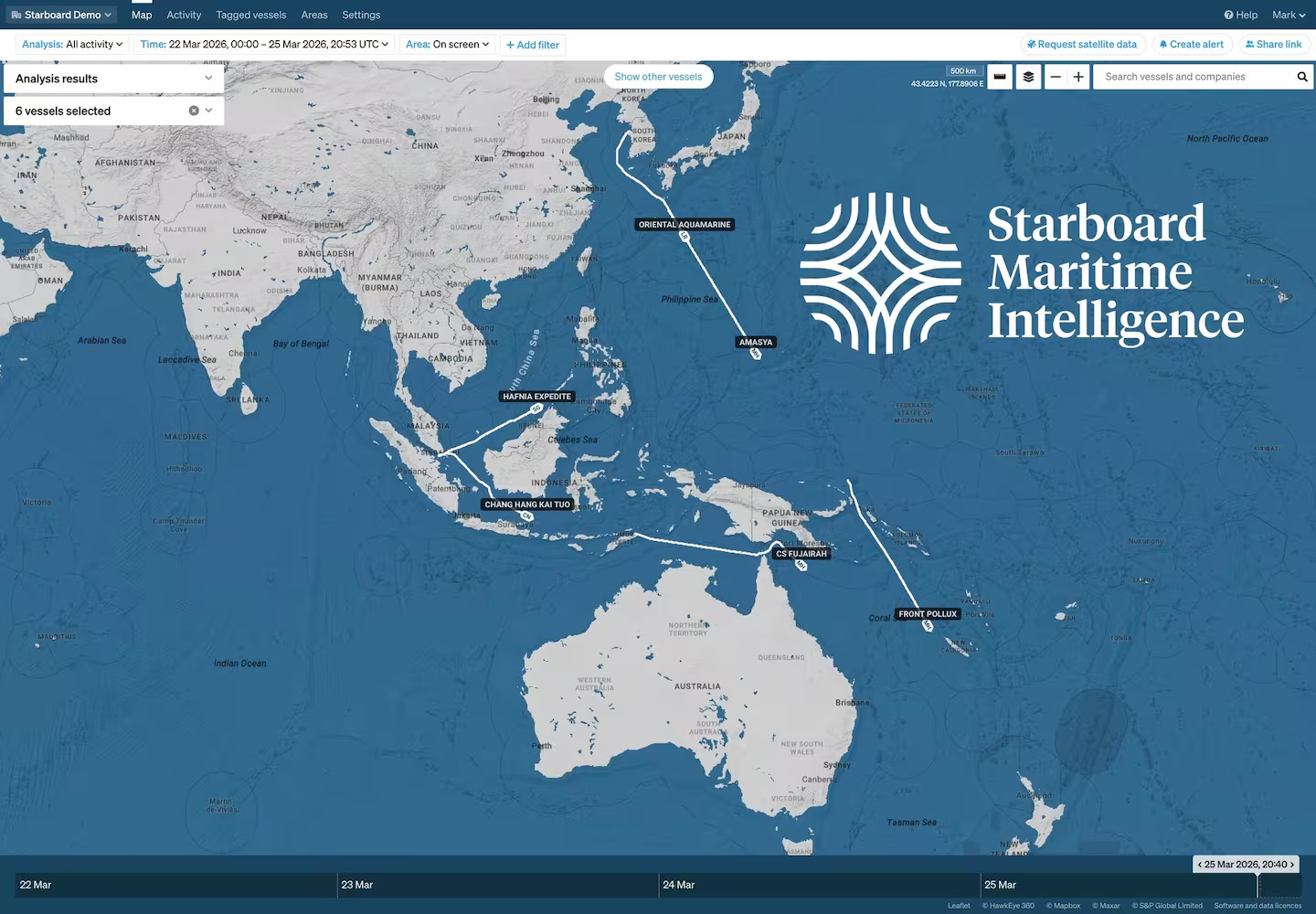Screen dimensions: 1316x914
Task: Click the ORIENTAL AQUAMARINE vessel marker
Action: [684, 237]
